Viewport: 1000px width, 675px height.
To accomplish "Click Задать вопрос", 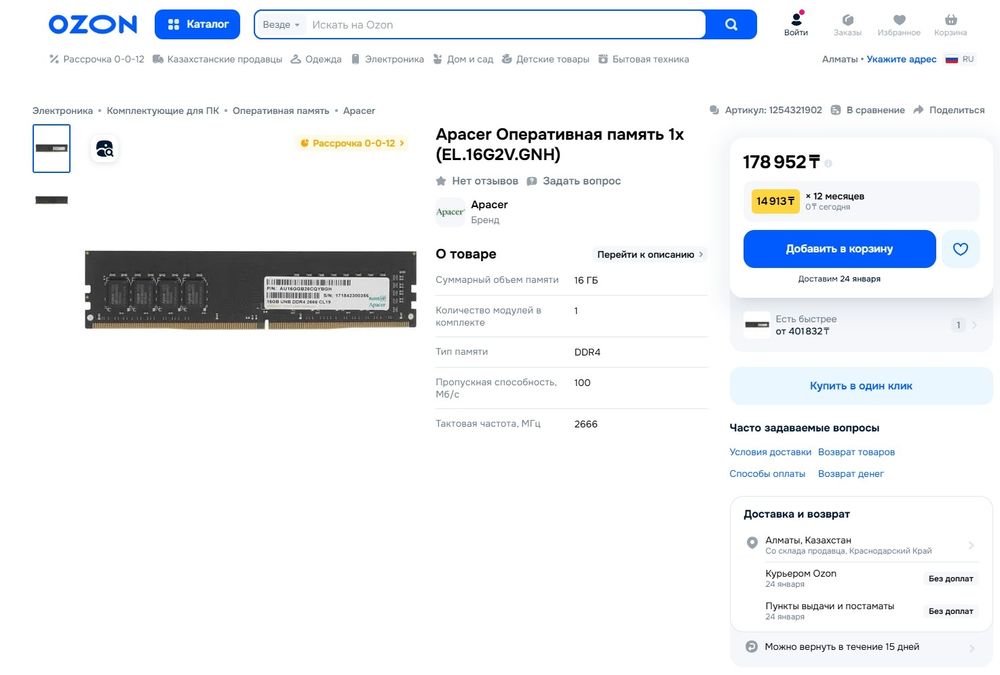I will 573,181.
